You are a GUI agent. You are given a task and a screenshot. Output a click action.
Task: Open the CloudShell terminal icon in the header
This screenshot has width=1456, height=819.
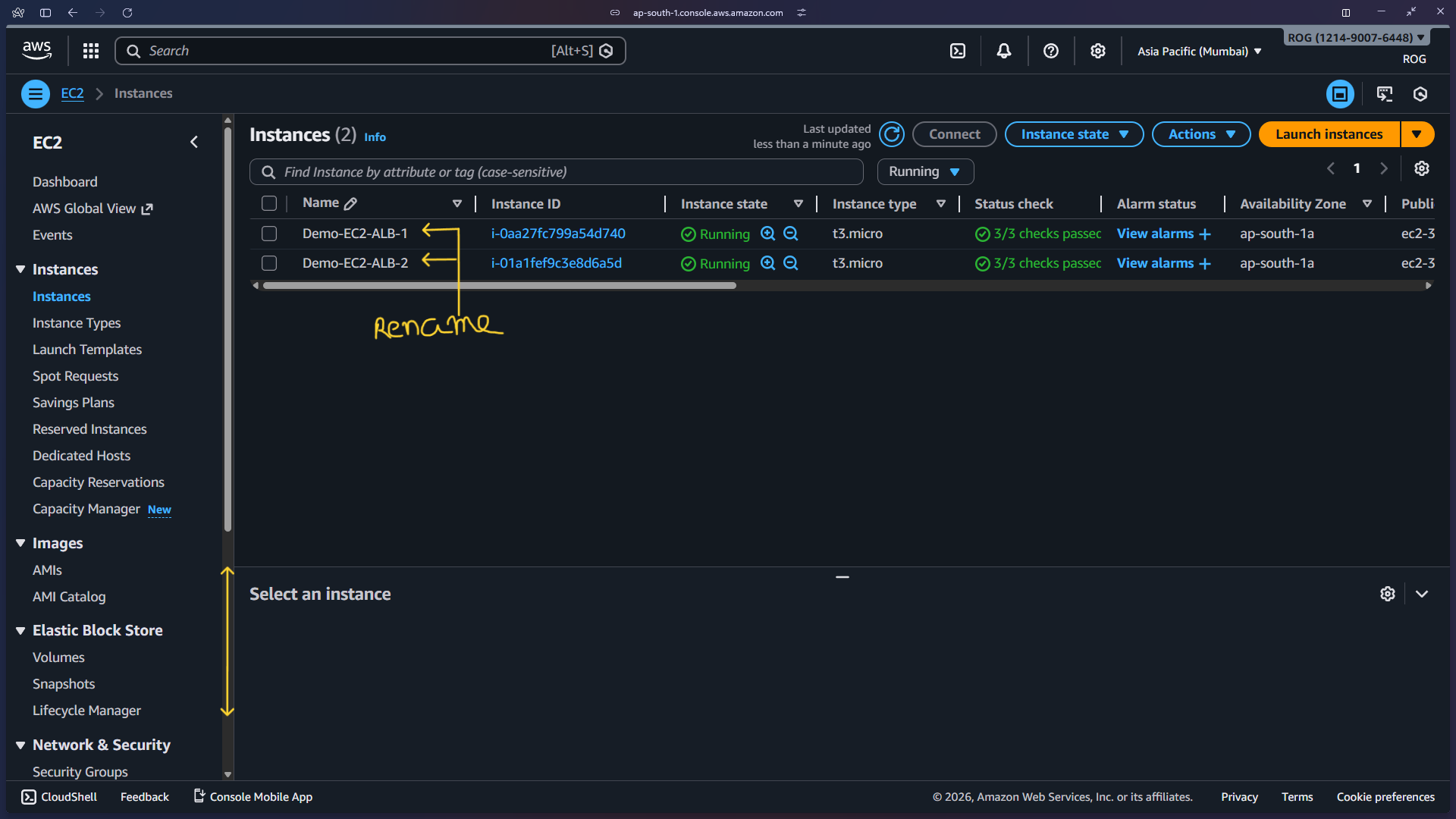pos(959,51)
